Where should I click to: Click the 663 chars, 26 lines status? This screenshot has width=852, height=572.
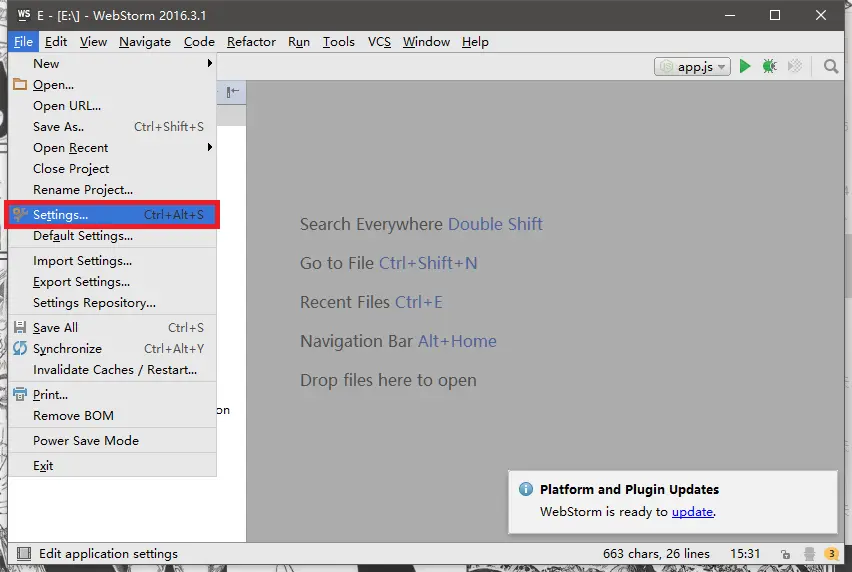pyautogui.click(x=656, y=554)
